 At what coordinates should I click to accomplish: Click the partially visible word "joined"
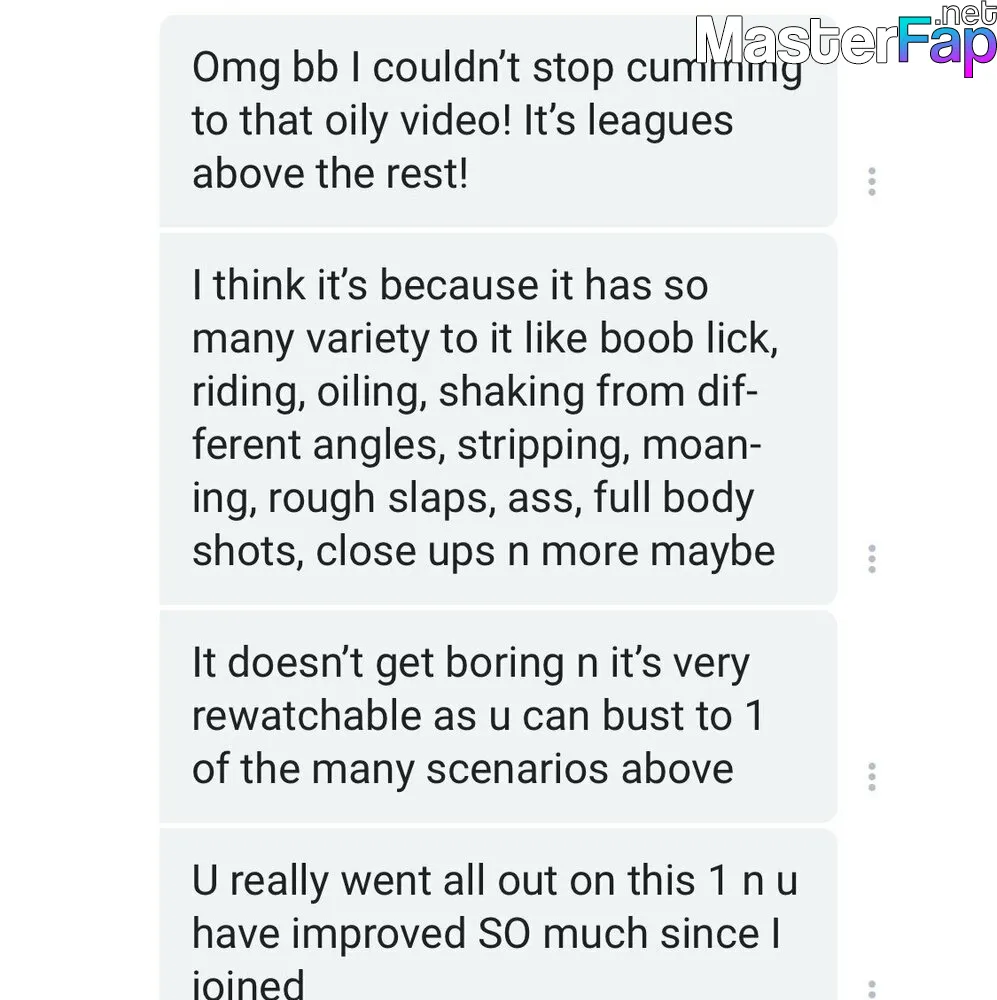click(248, 984)
